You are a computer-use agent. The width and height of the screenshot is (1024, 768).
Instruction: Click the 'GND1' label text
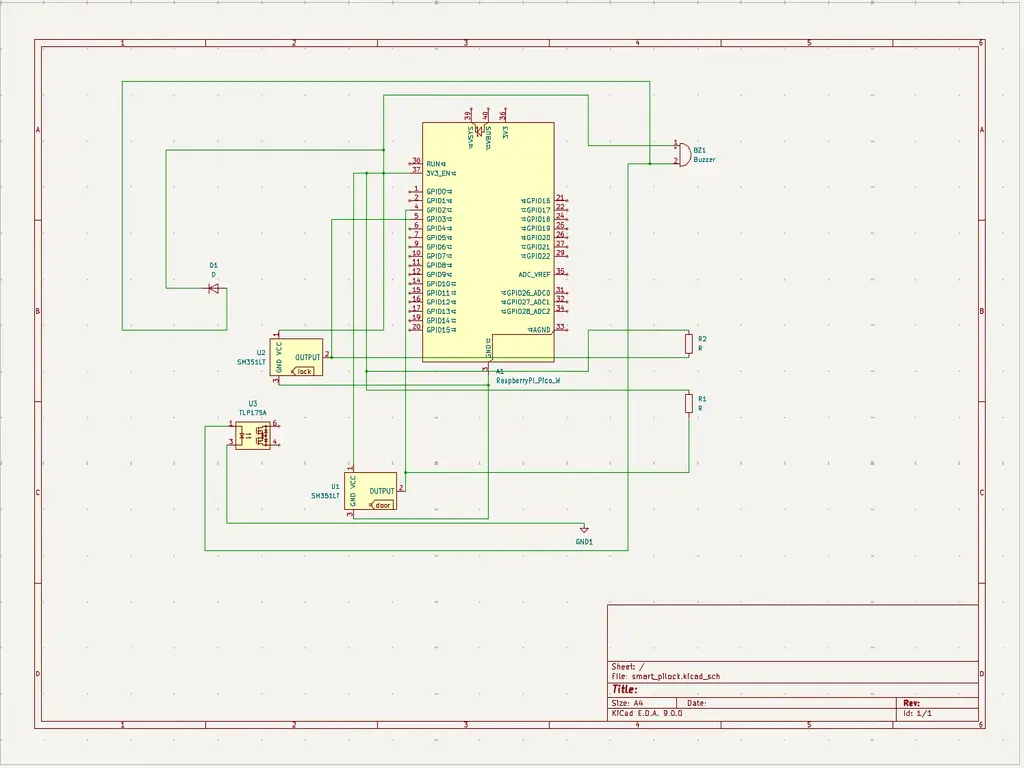click(584, 542)
